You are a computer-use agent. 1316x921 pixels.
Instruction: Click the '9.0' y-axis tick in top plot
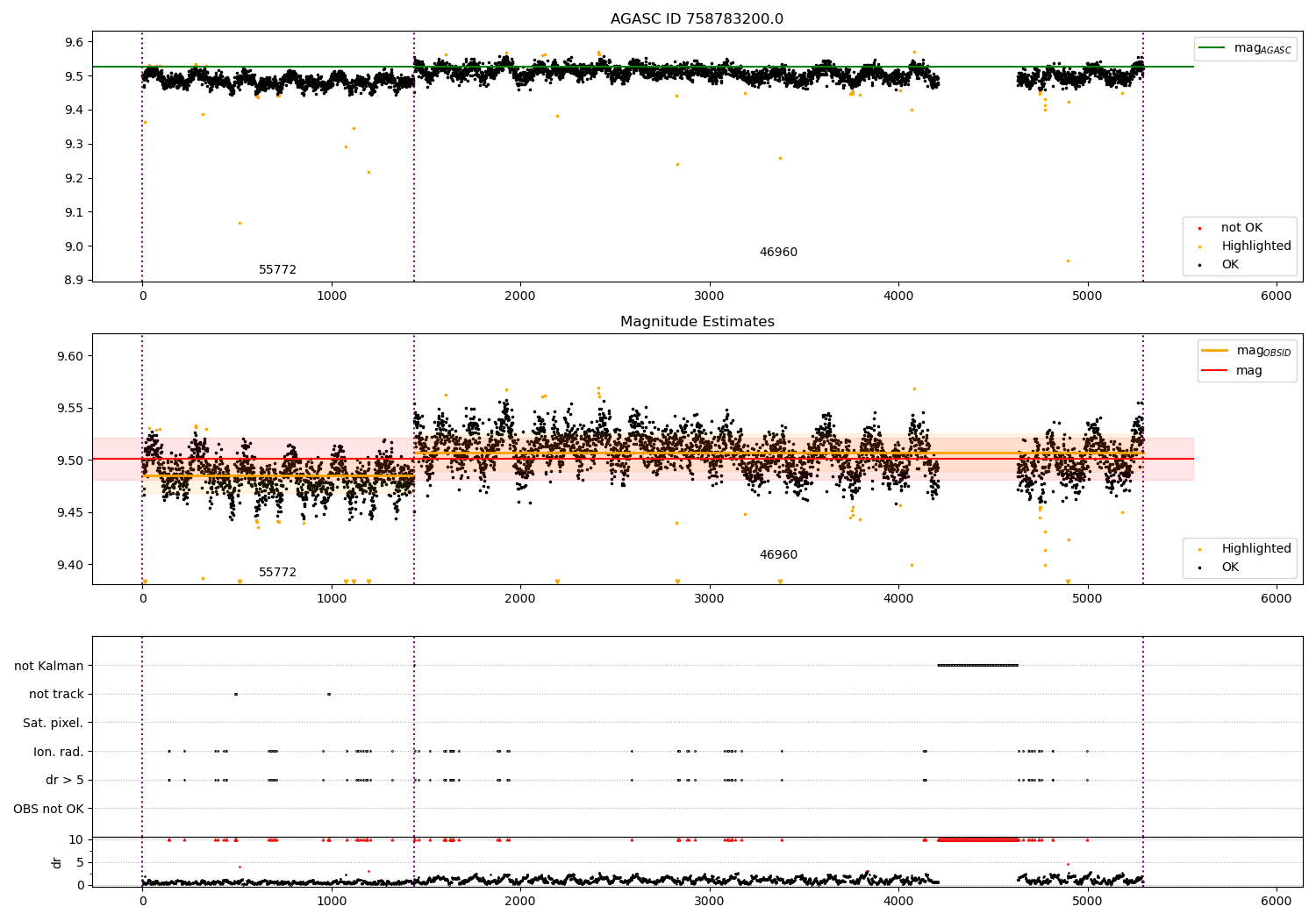(74, 246)
